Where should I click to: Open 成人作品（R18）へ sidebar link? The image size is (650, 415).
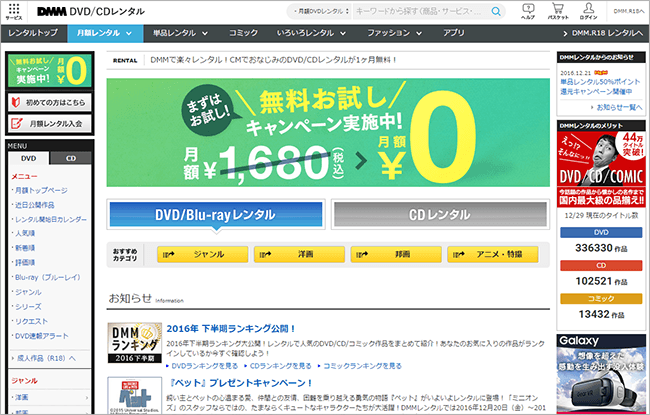pos(46,358)
